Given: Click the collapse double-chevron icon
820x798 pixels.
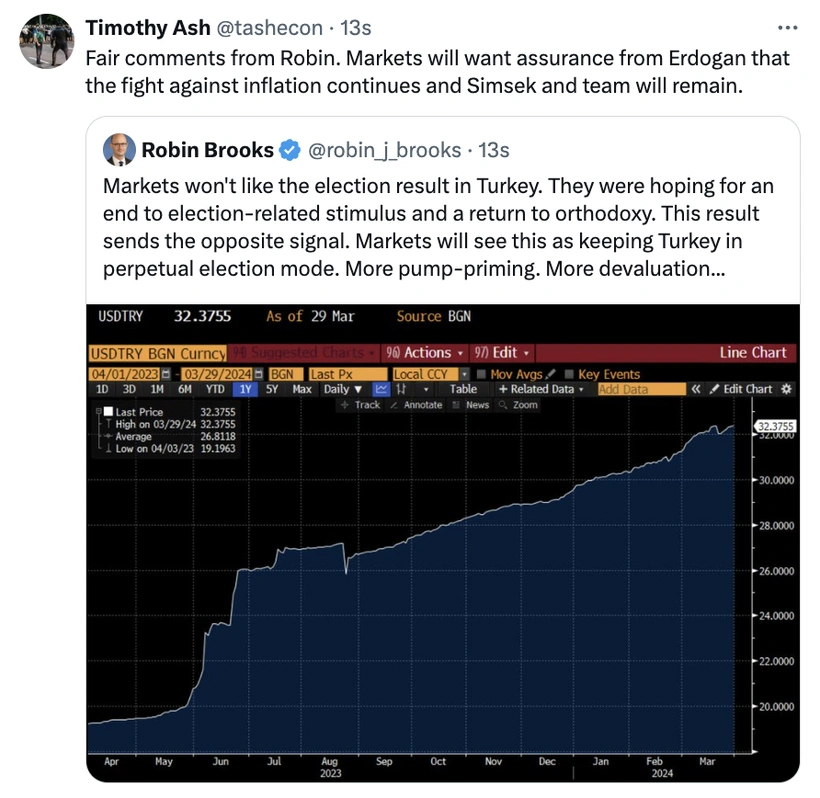Looking at the screenshot, I should click(695, 389).
